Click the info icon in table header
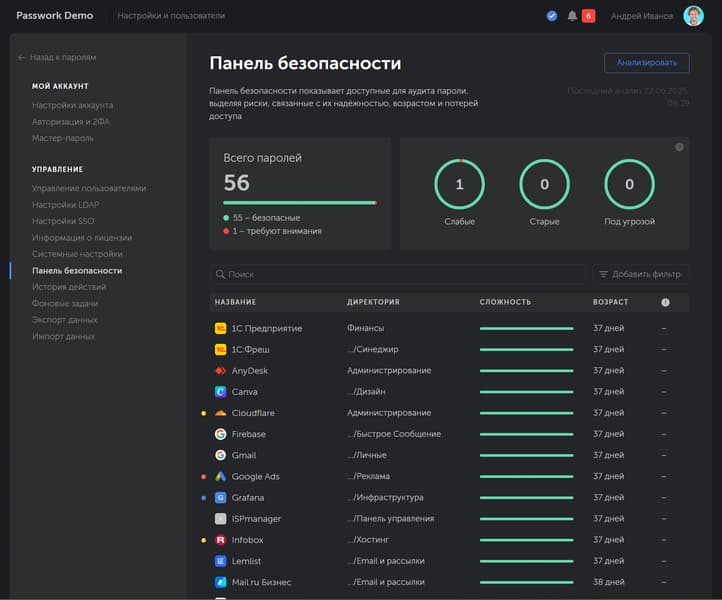The height and width of the screenshot is (600, 722). coord(665,302)
